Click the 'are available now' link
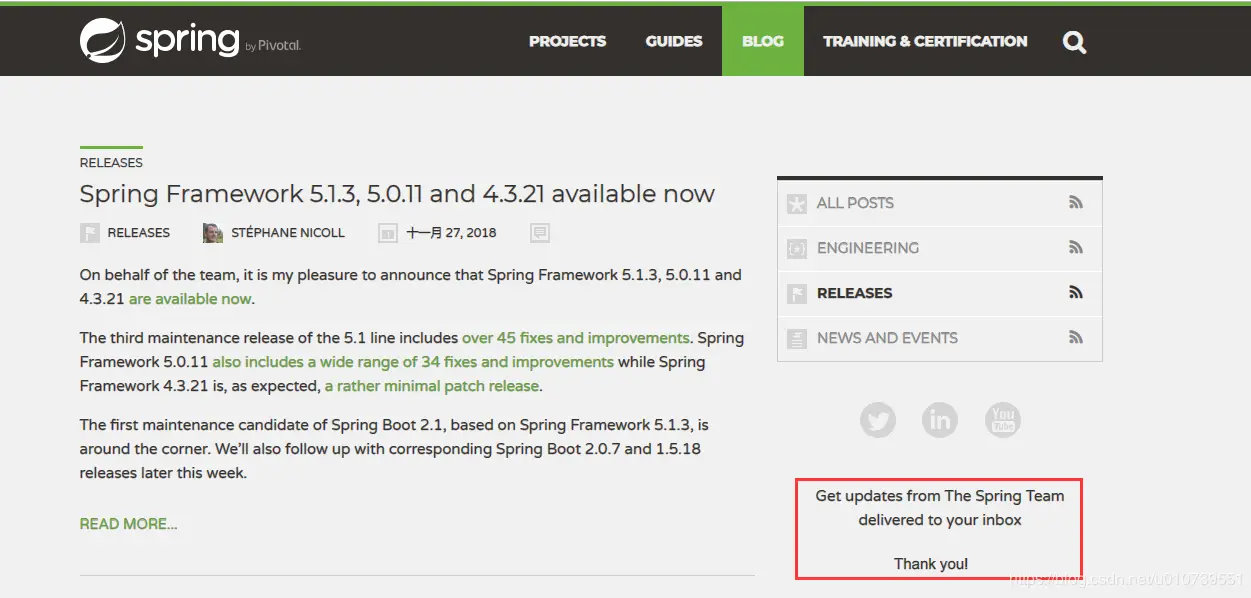1251x598 pixels. pos(190,298)
